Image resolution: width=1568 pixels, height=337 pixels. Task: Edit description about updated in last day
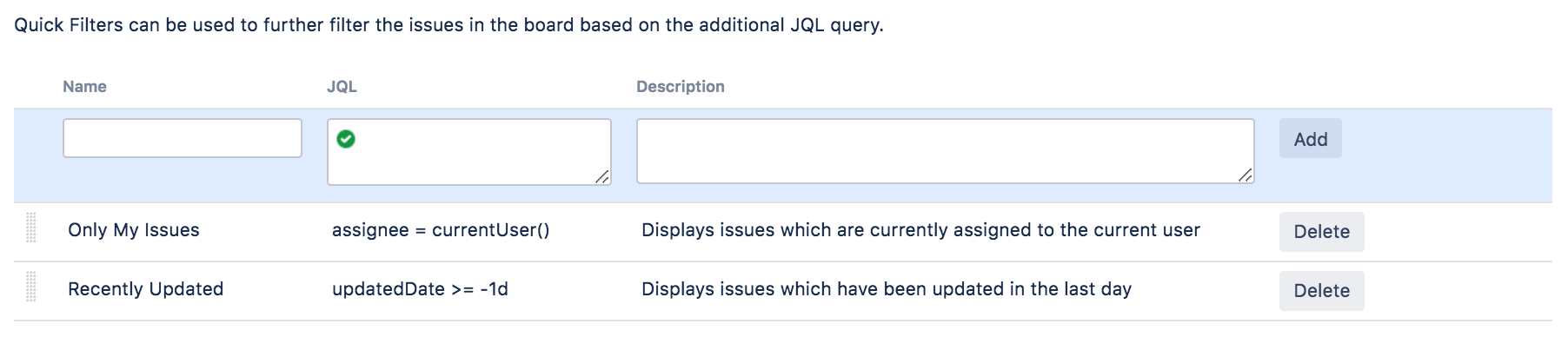point(887,289)
